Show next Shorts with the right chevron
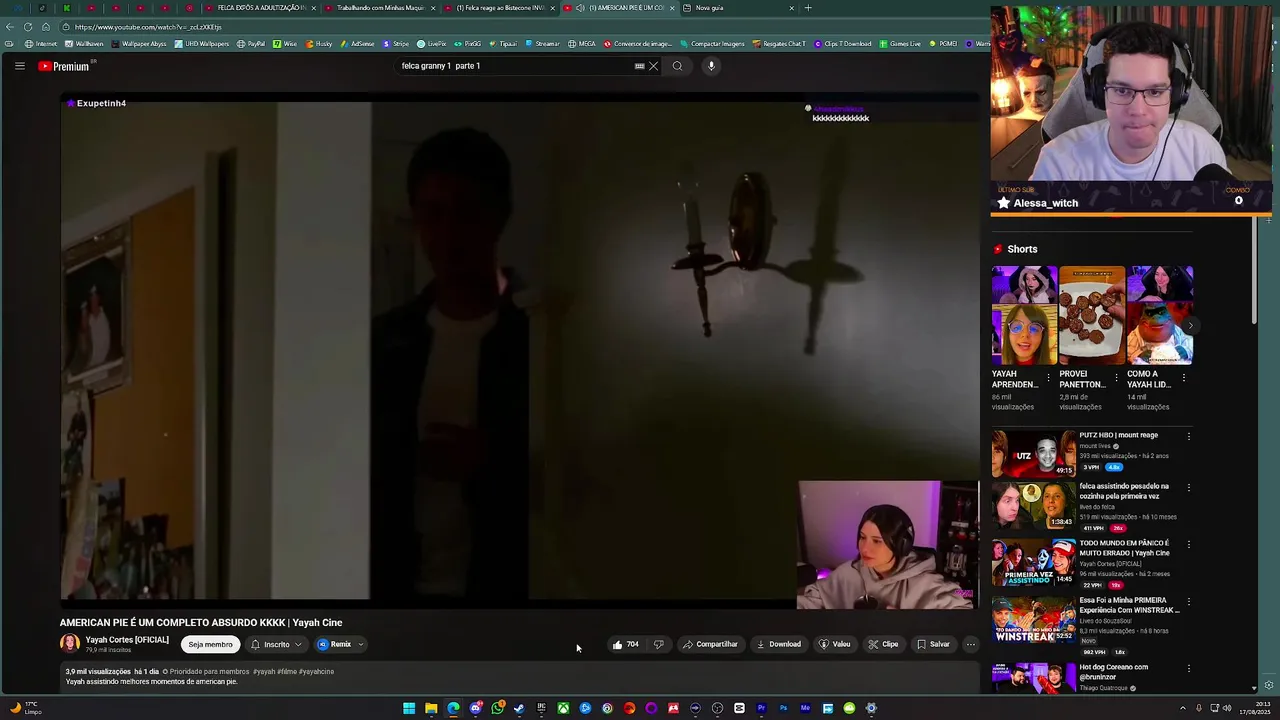The height and width of the screenshot is (720, 1280). (x=1190, y=325)
